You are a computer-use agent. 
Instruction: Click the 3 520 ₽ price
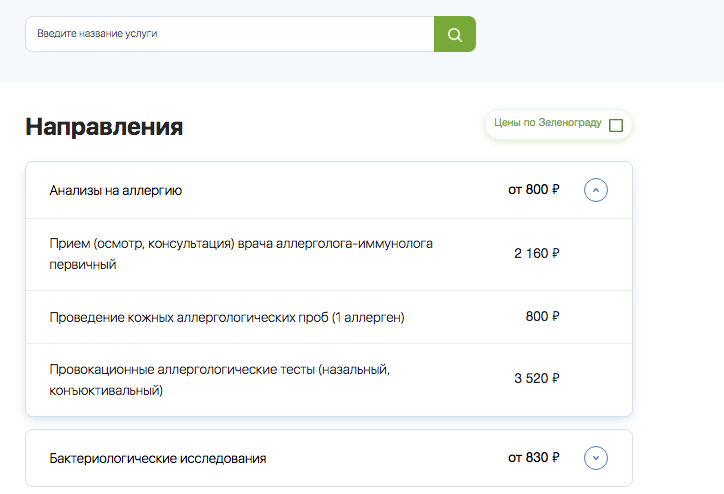tap(537, 379)
